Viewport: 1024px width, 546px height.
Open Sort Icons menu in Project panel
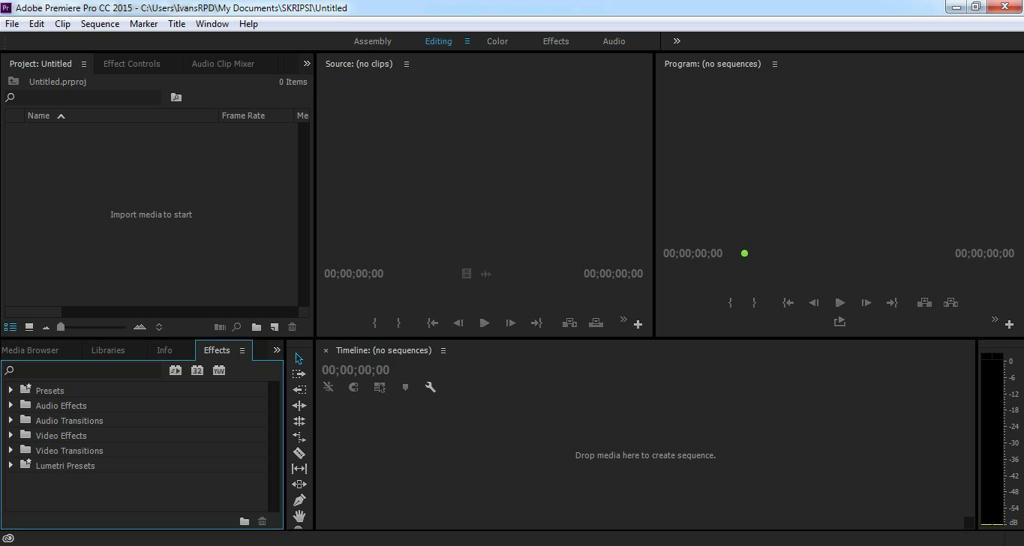click(x=159, y=327)
